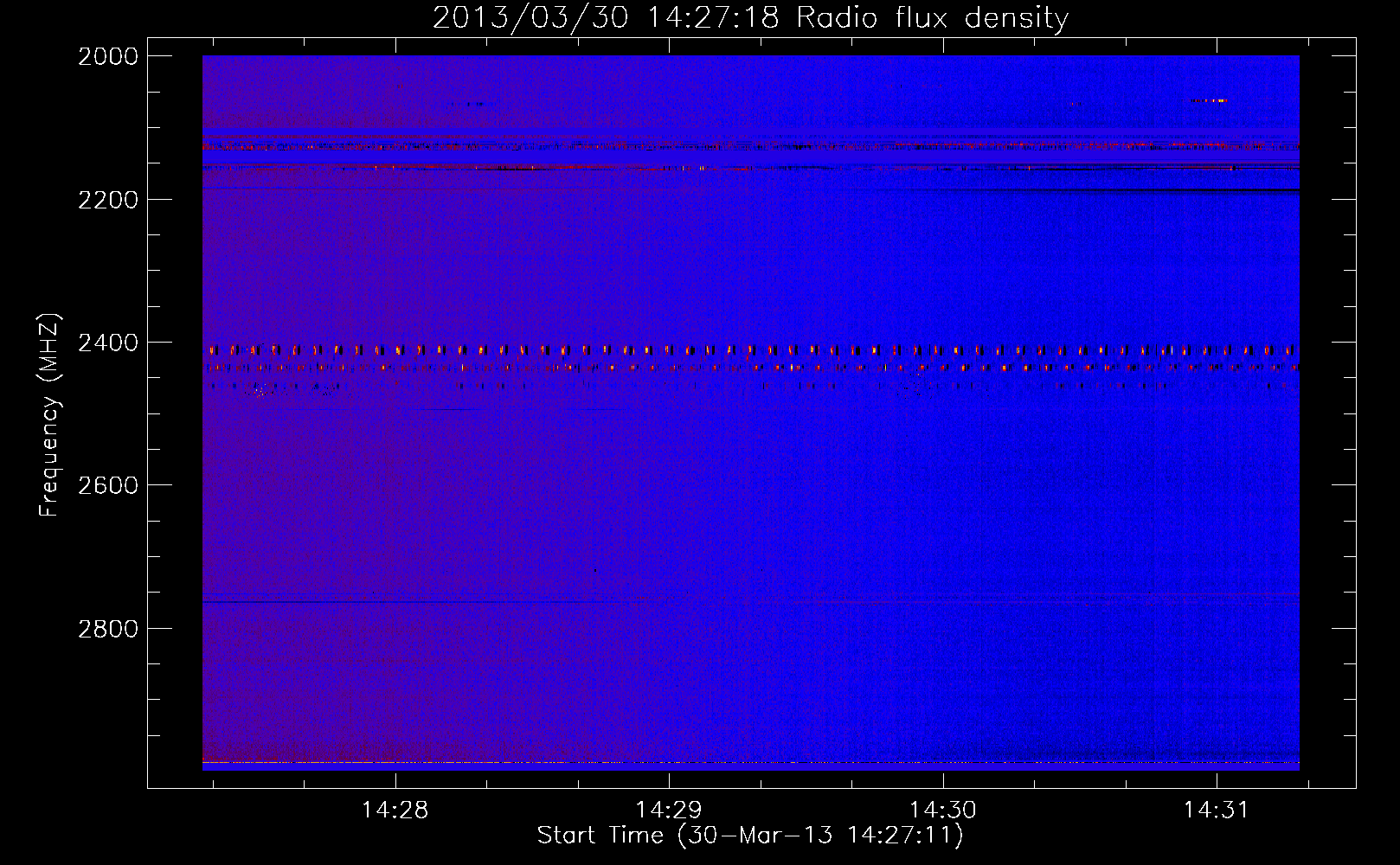
Task: Click the 2800 frequency tick label
Action: coord(108,629)
